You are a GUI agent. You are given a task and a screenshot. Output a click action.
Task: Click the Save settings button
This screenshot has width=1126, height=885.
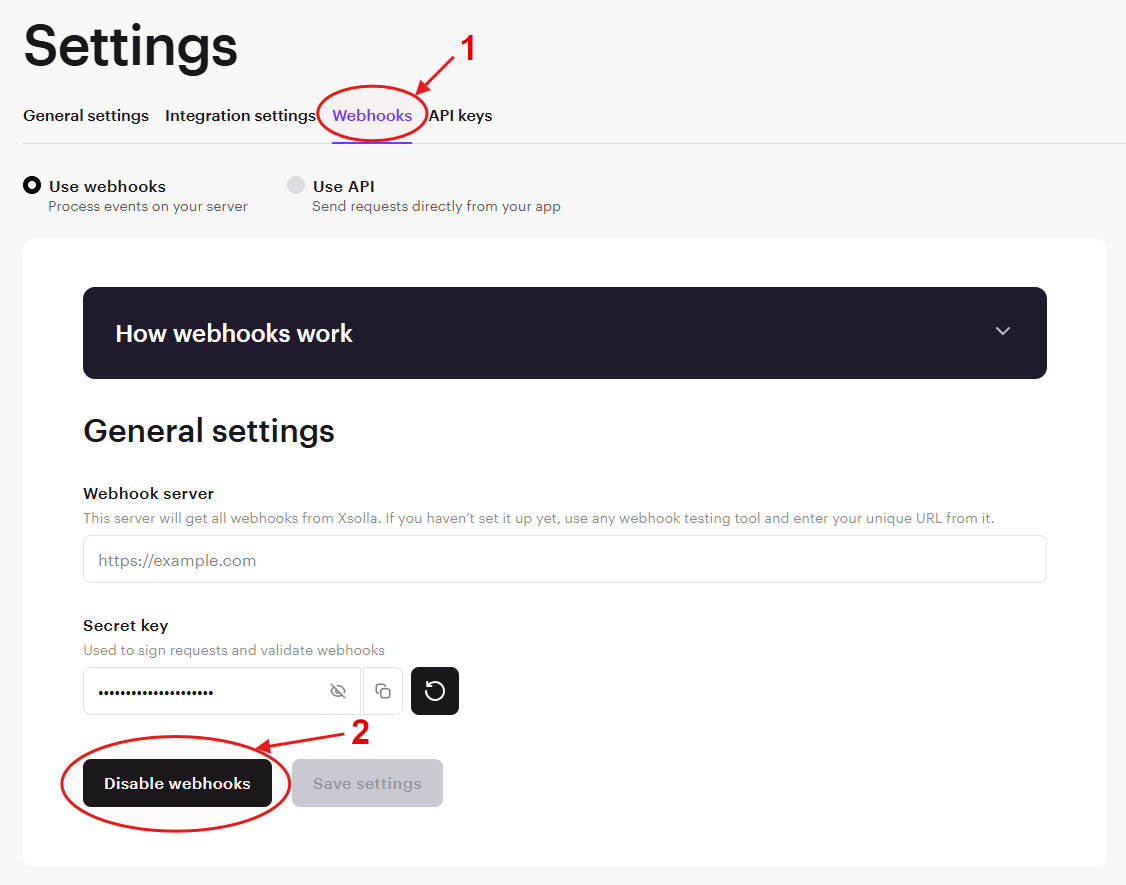(366, 783)
